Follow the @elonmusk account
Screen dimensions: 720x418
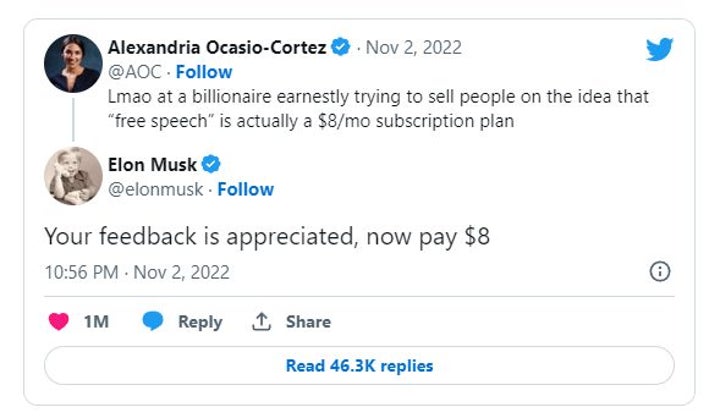click(245, 189)
